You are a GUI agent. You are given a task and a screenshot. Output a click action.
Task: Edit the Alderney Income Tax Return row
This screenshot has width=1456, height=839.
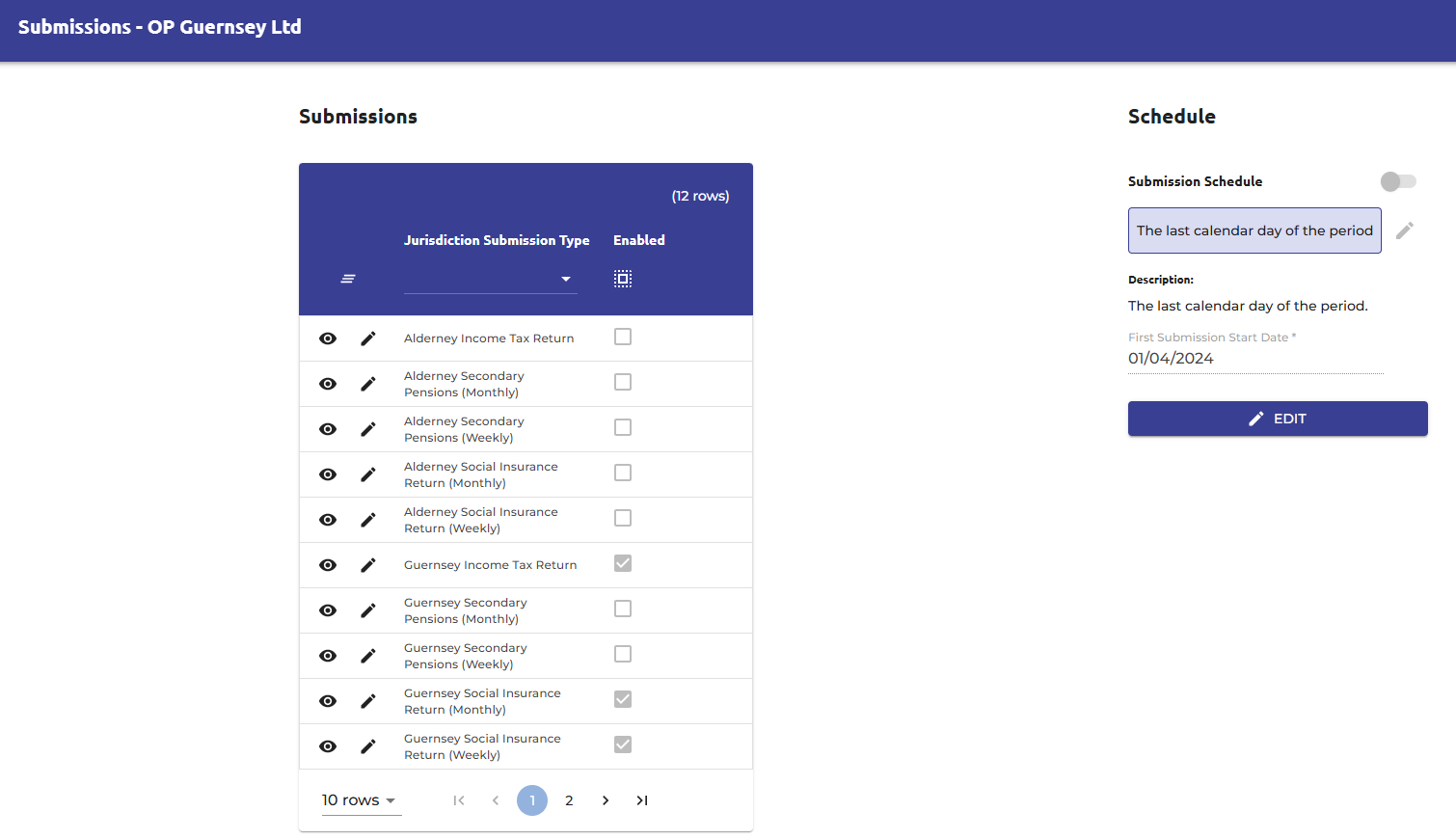pyautogui.click(x=368, y=338)
